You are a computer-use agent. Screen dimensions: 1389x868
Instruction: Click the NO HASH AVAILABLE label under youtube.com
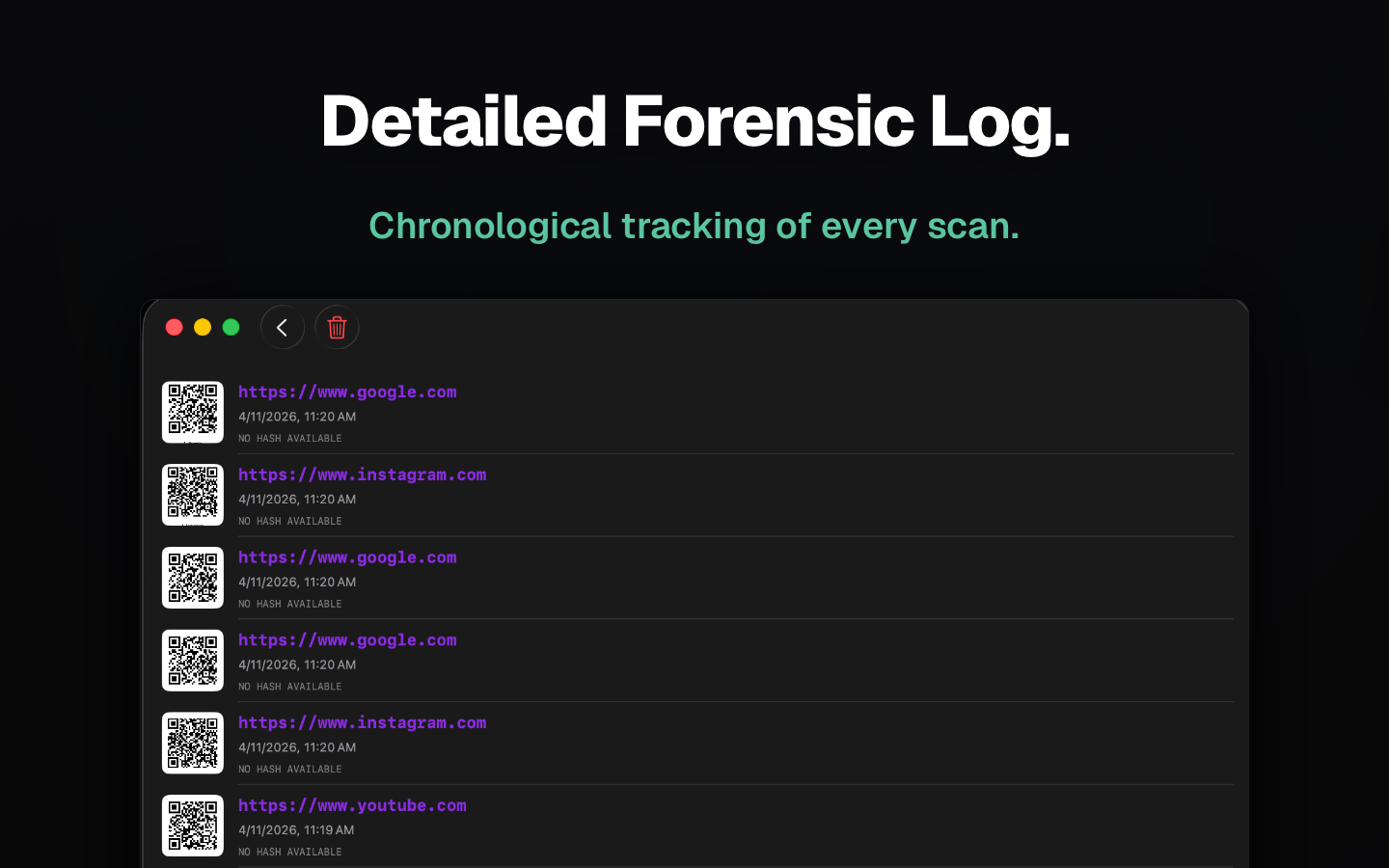(290, 852)
